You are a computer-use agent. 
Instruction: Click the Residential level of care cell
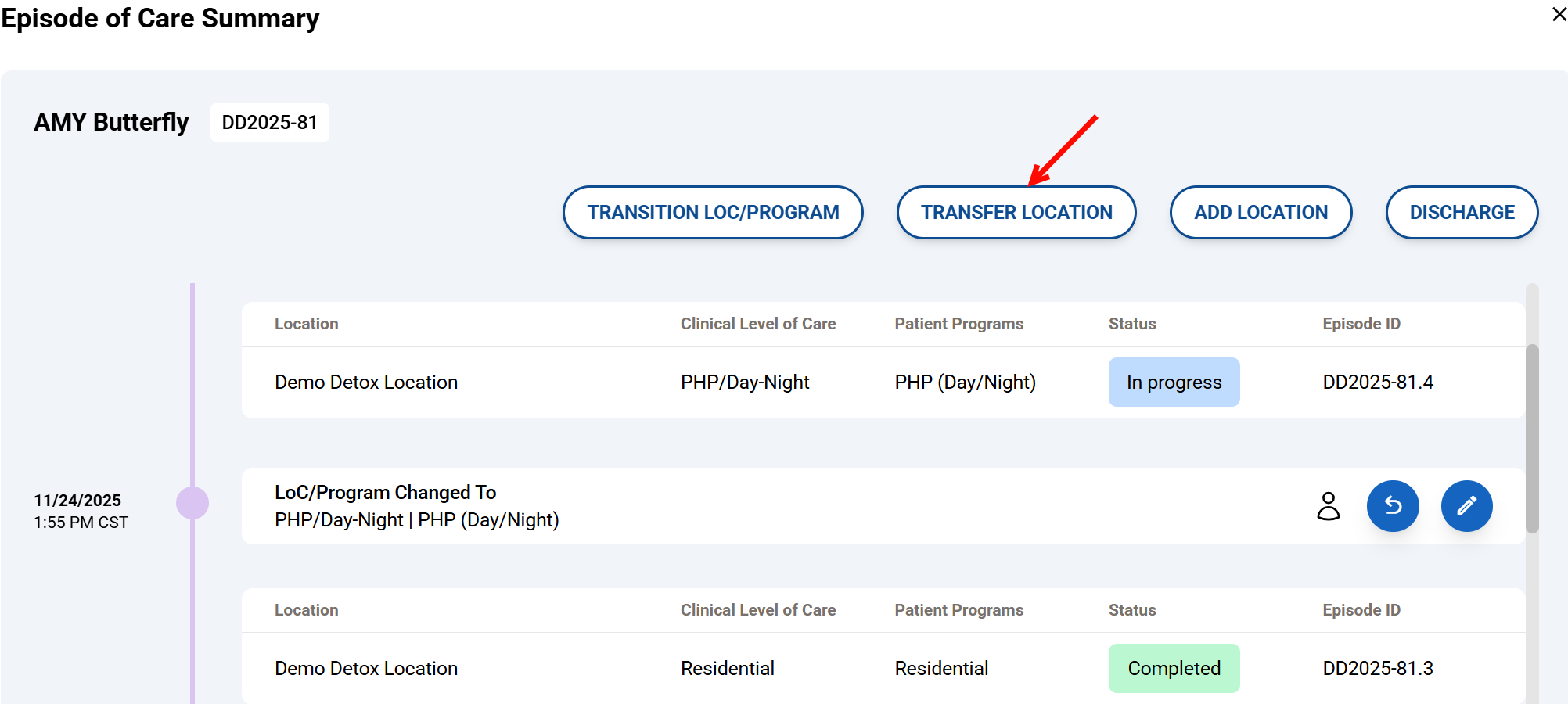click(728, 669)
